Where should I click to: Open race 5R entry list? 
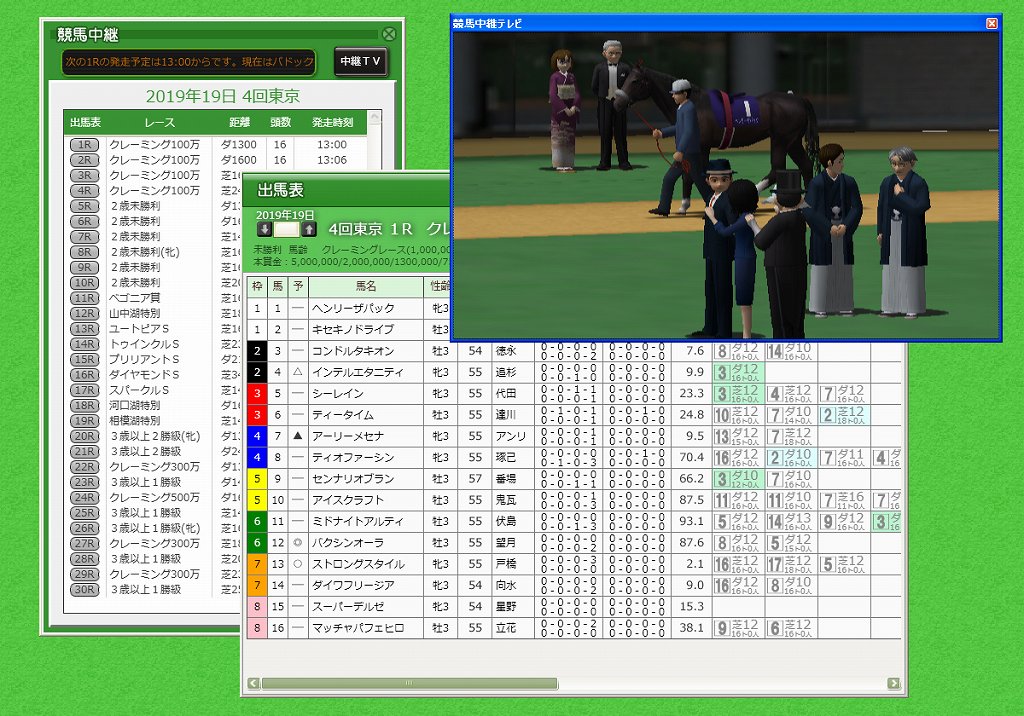point(85,206)
